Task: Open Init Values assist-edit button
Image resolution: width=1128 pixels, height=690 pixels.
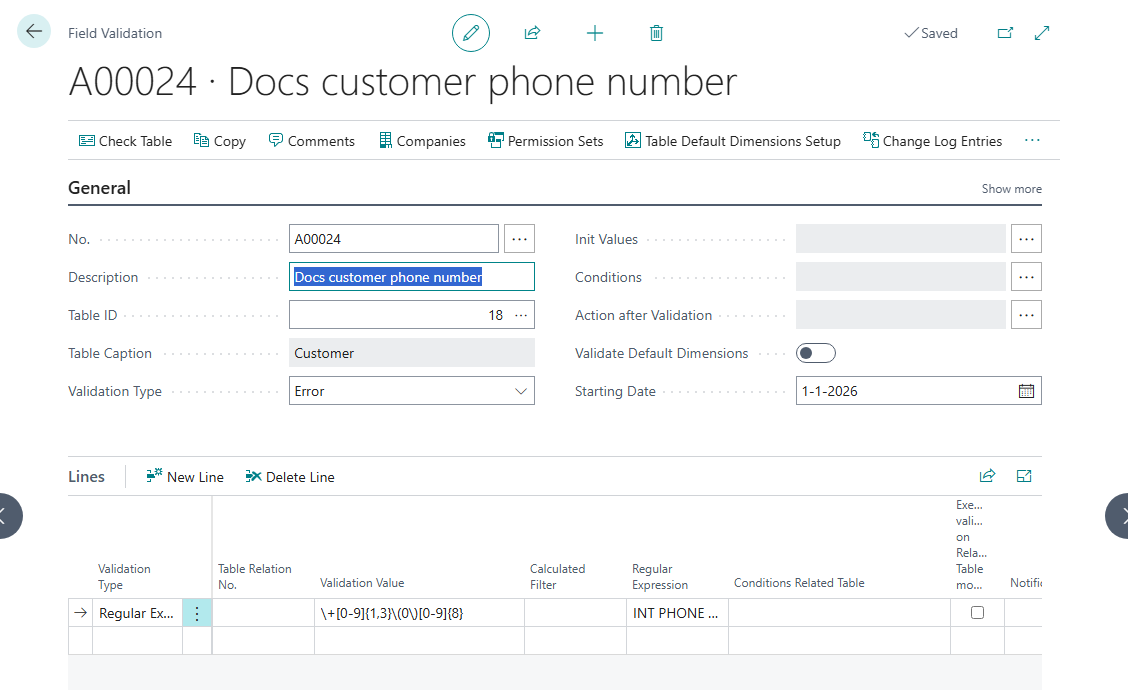Action: pos(1027,239)
